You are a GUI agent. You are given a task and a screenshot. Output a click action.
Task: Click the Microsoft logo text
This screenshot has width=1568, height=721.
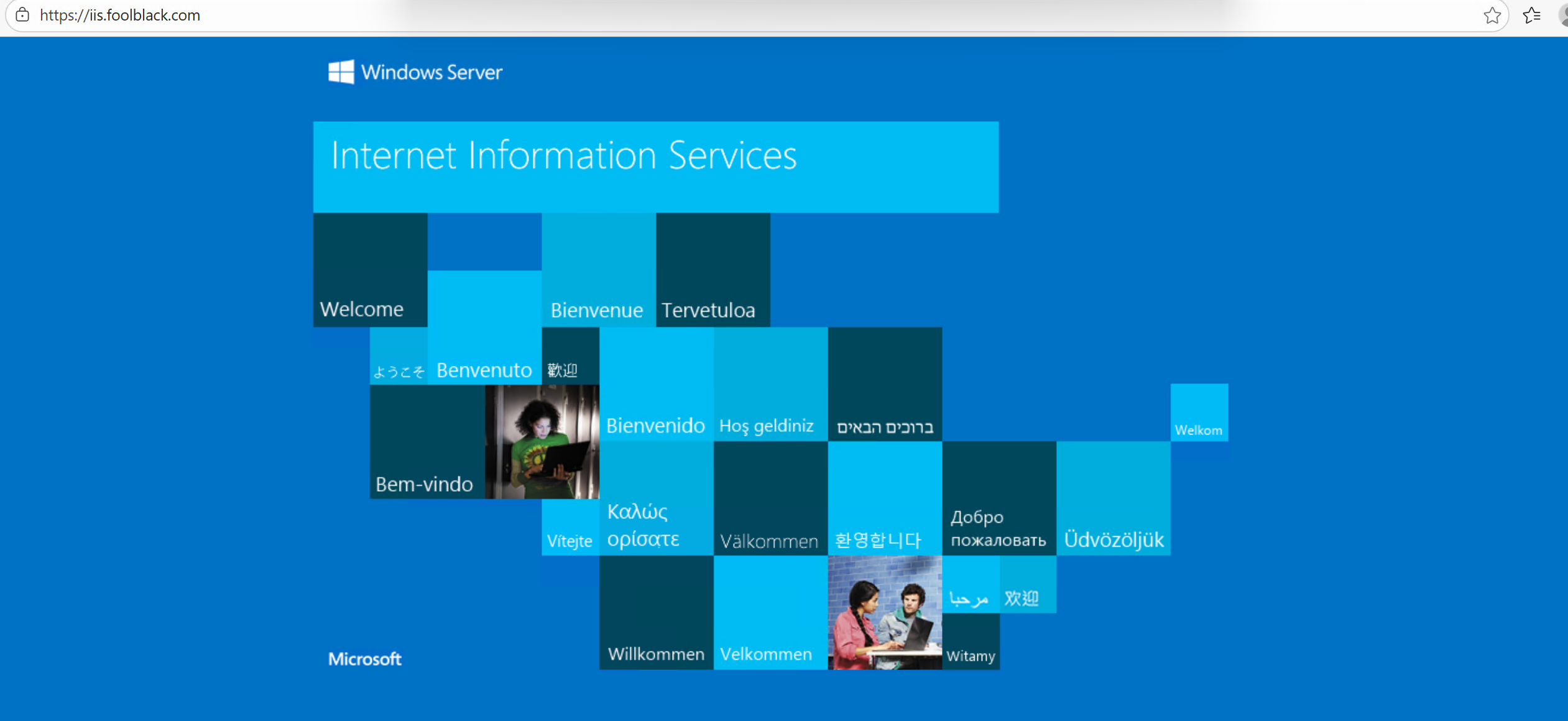[x=364, y=659]
